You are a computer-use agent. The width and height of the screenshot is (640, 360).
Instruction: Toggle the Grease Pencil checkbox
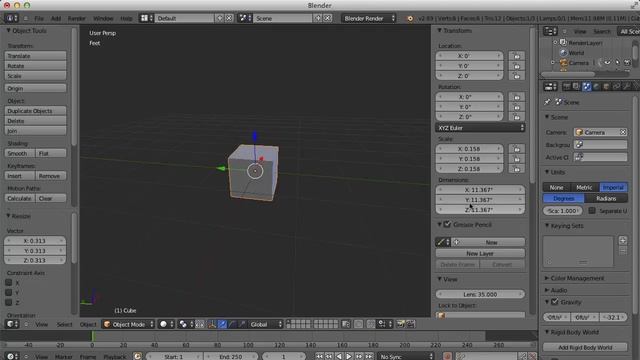(447, 224)
